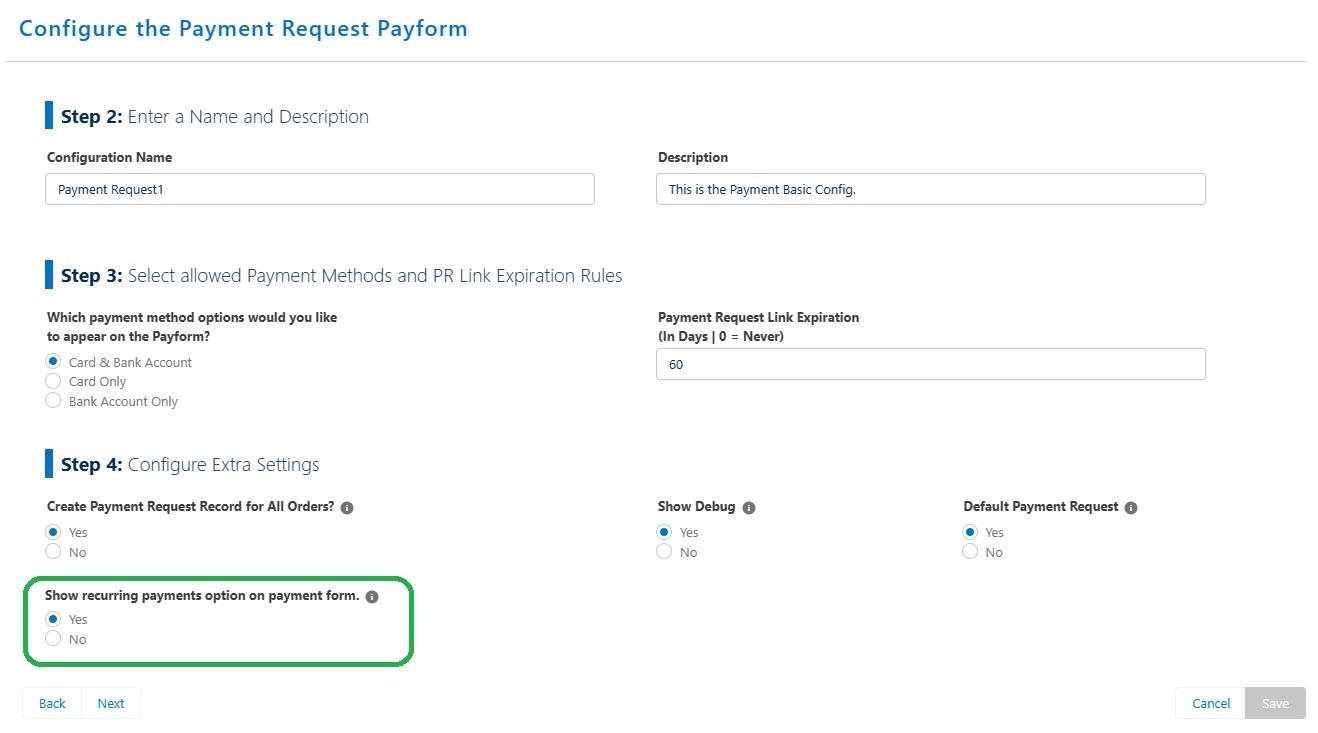Select No under Default Payment Request
Image resolution: width=1318 pixels, height=733 pixels.
[x=969, y=551]
